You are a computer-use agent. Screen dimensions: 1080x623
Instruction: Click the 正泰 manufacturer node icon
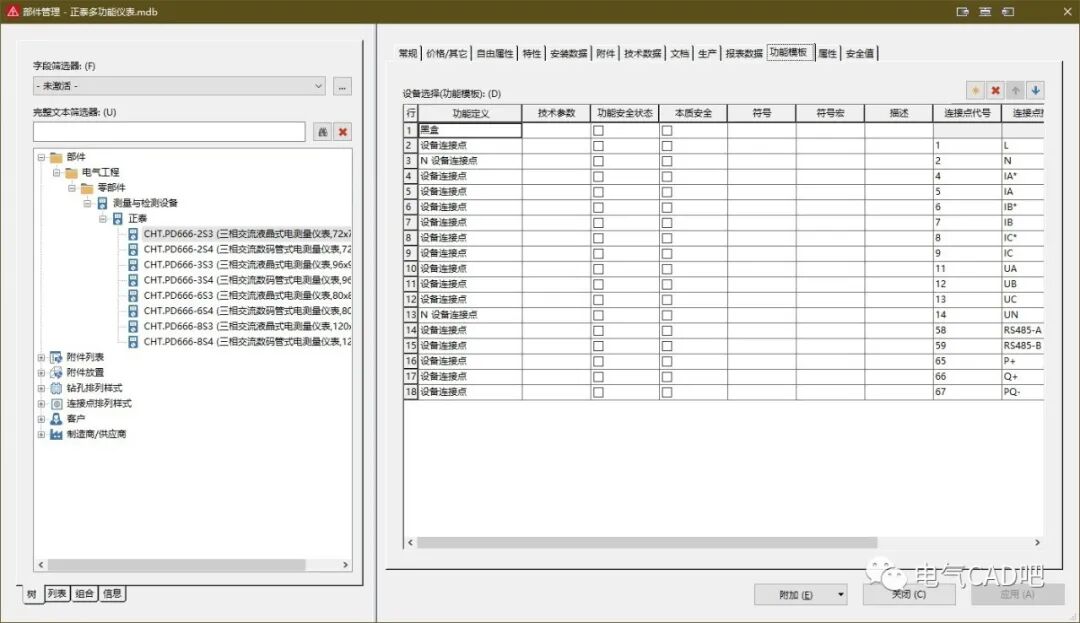pos(118,218)
